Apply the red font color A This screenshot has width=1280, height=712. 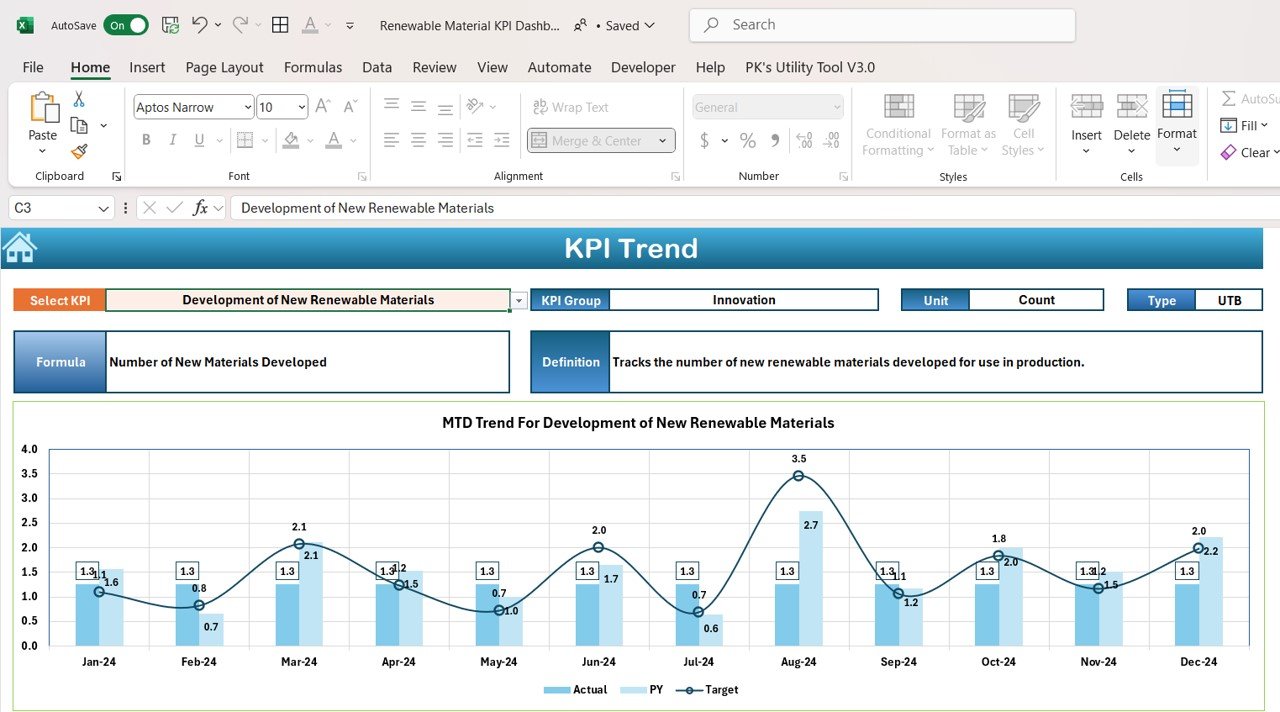pyautogui.click(x=334, y=140)
